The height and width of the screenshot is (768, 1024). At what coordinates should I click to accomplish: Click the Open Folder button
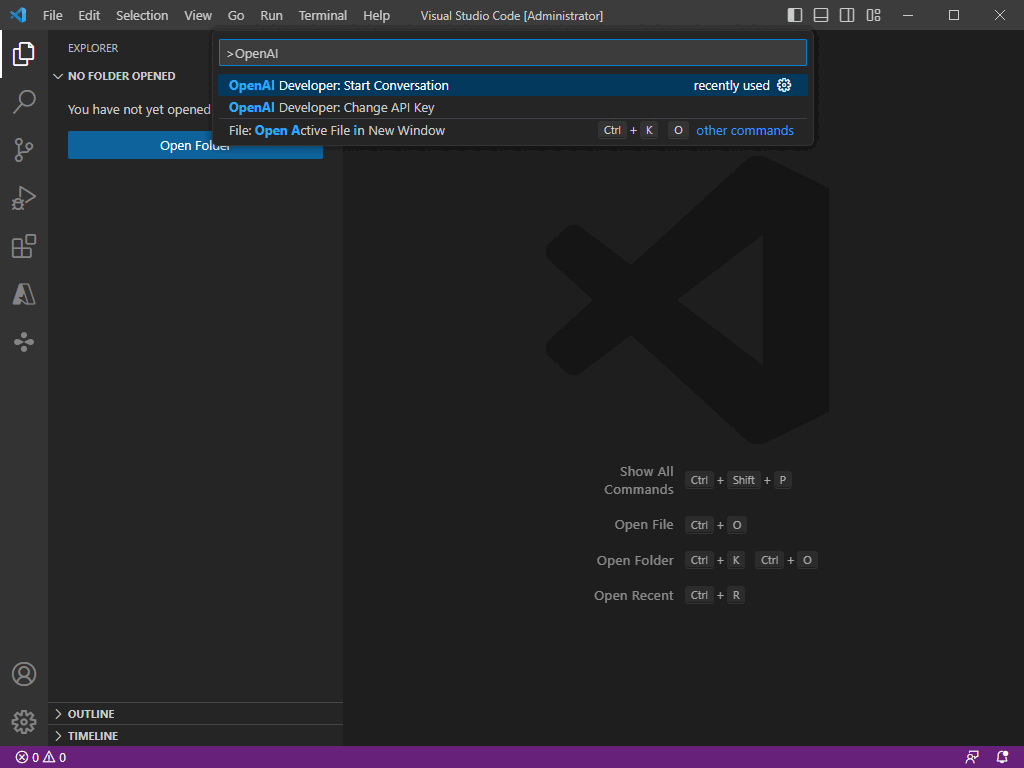pyautogui.click(x=195, y=145)
